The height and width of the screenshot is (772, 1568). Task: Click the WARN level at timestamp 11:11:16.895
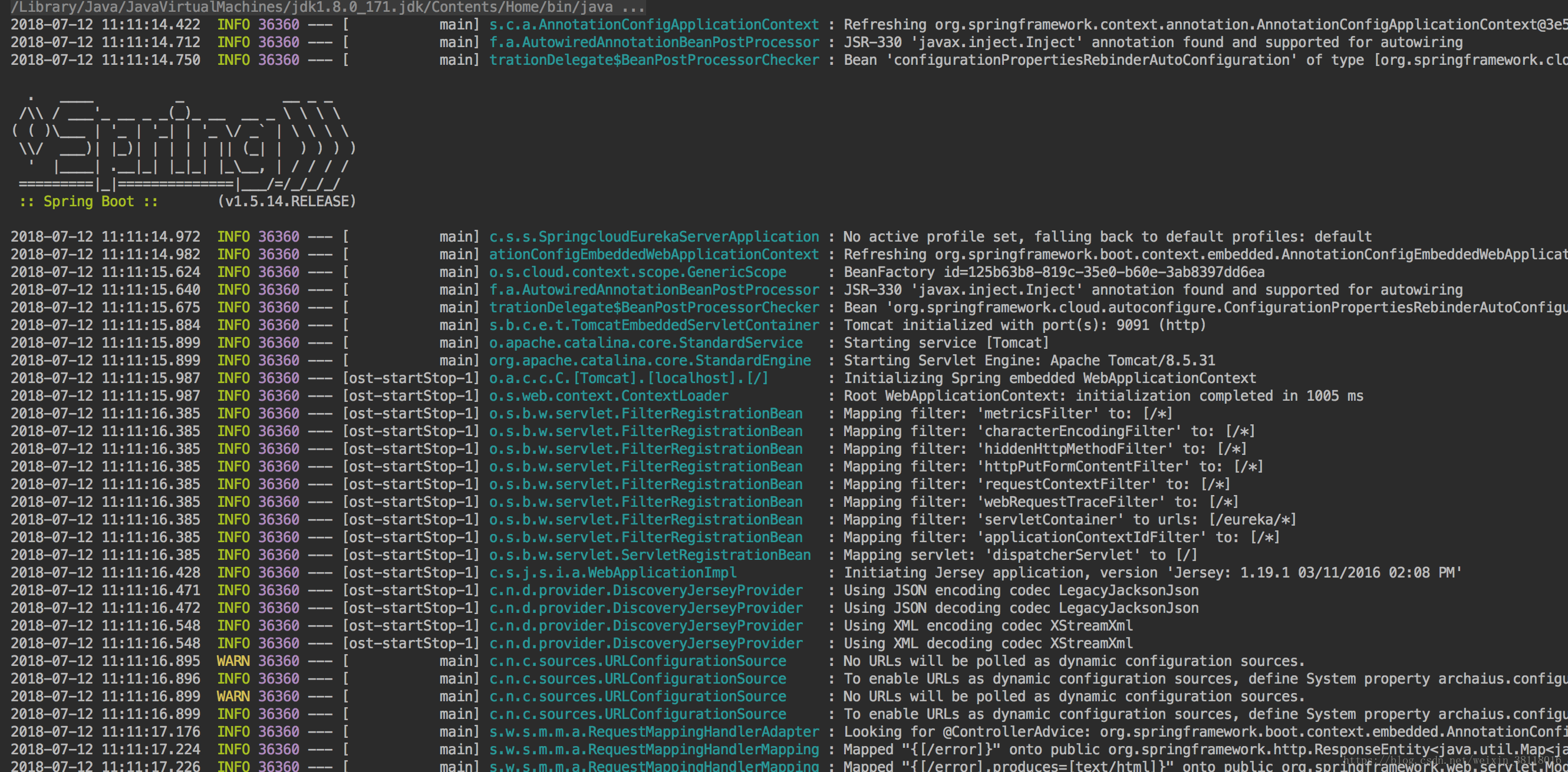click(x=233, y=660)
